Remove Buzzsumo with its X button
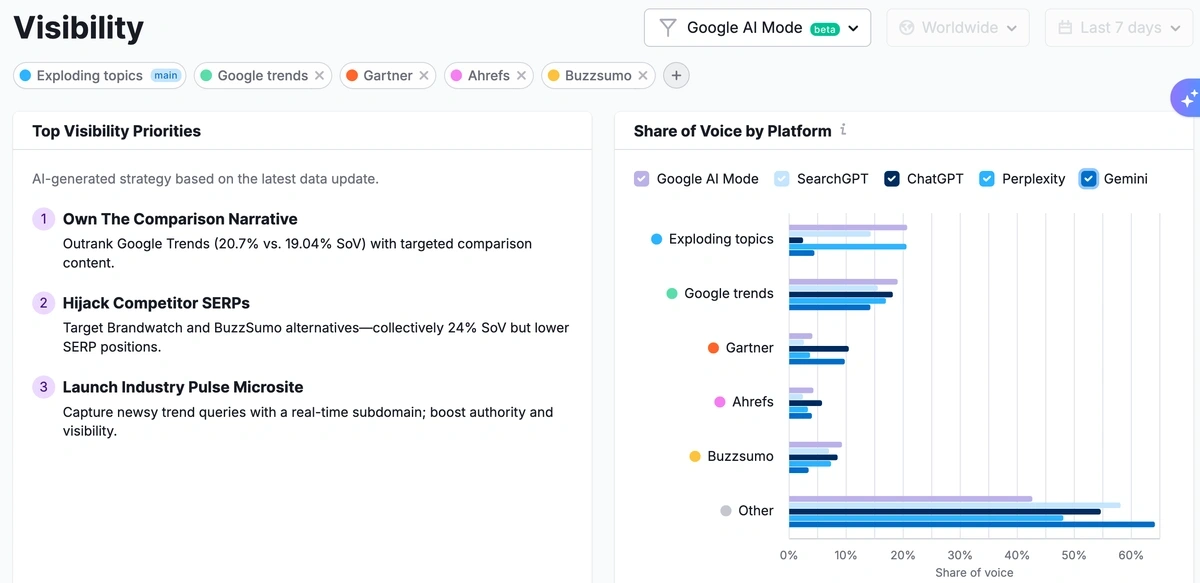Image resolution: width=1200 pixels, height=583 pixels. click(643, 75)
